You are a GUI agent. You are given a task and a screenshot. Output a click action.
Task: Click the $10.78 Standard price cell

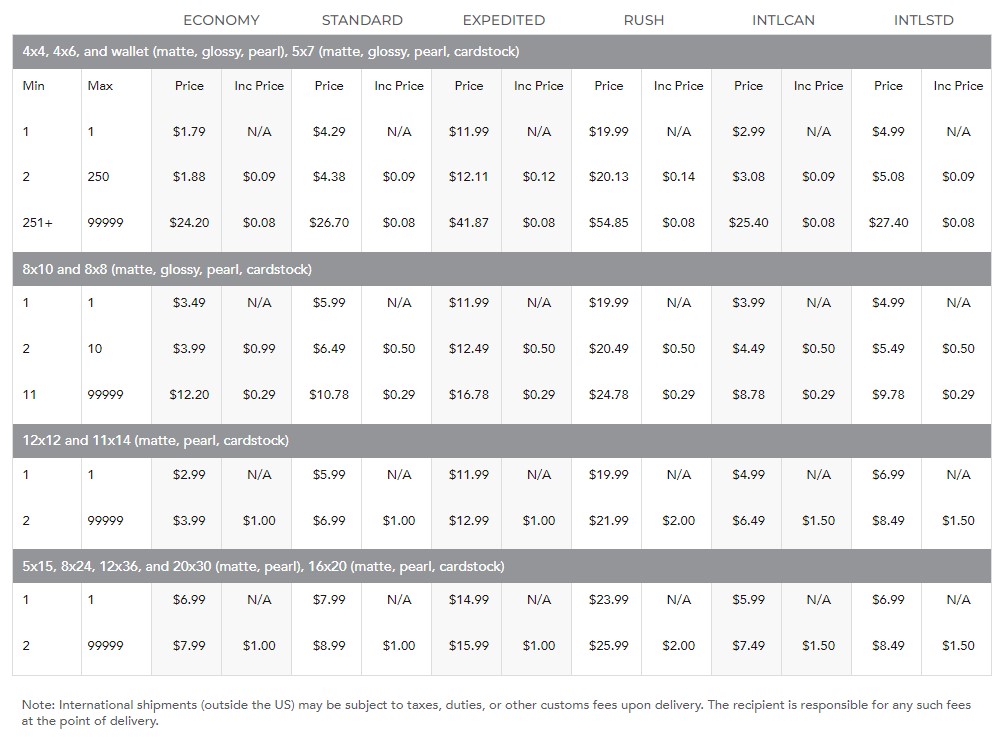(329, 394)
